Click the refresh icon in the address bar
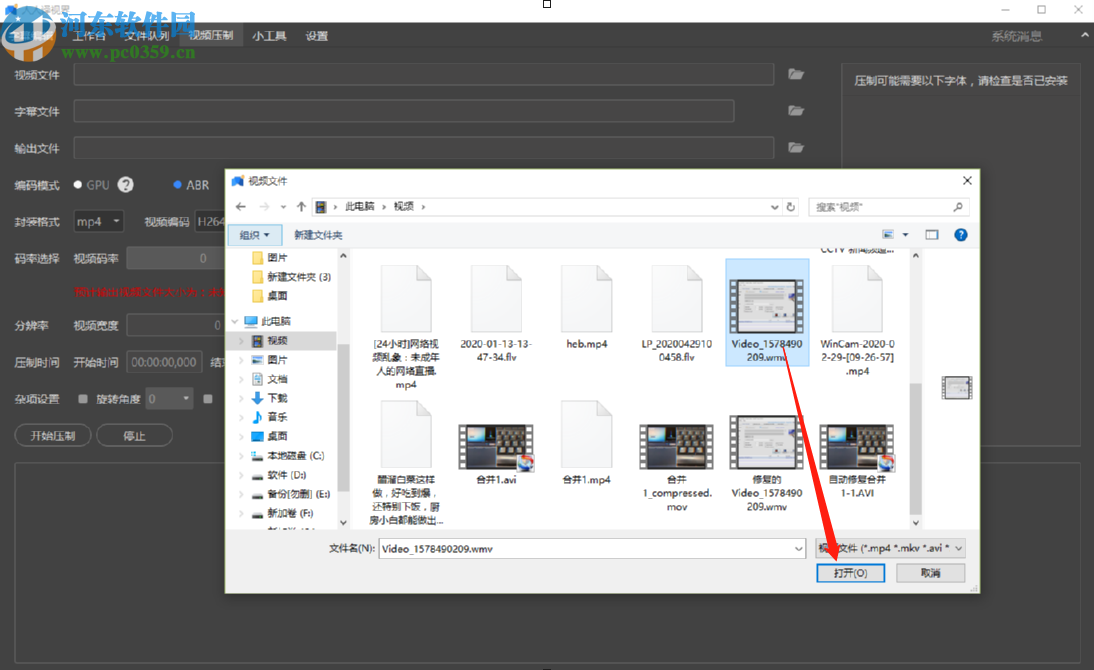 pos(790,207)
